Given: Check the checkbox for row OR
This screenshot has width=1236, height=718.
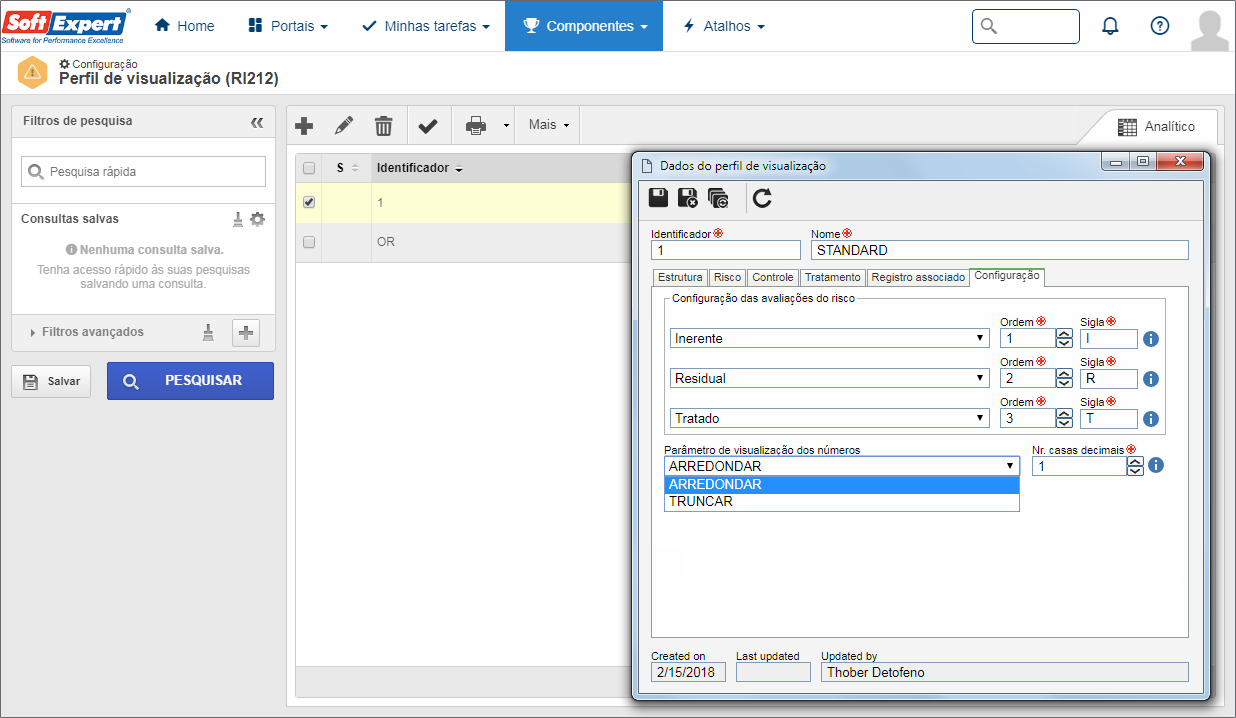Looking at the screenshot, I should point(309,242).
